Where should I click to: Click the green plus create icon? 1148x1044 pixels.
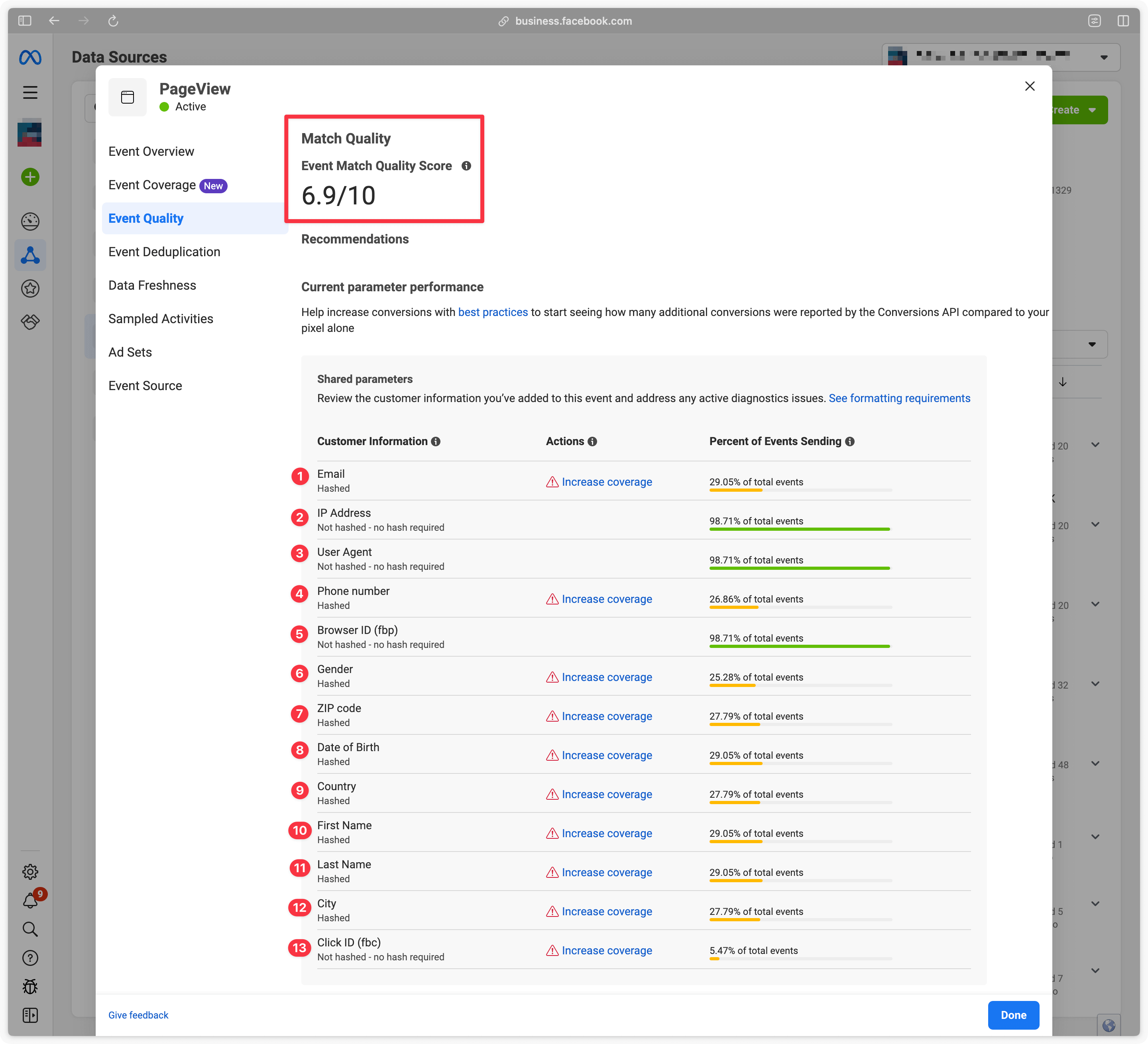[x=30, y=177]
